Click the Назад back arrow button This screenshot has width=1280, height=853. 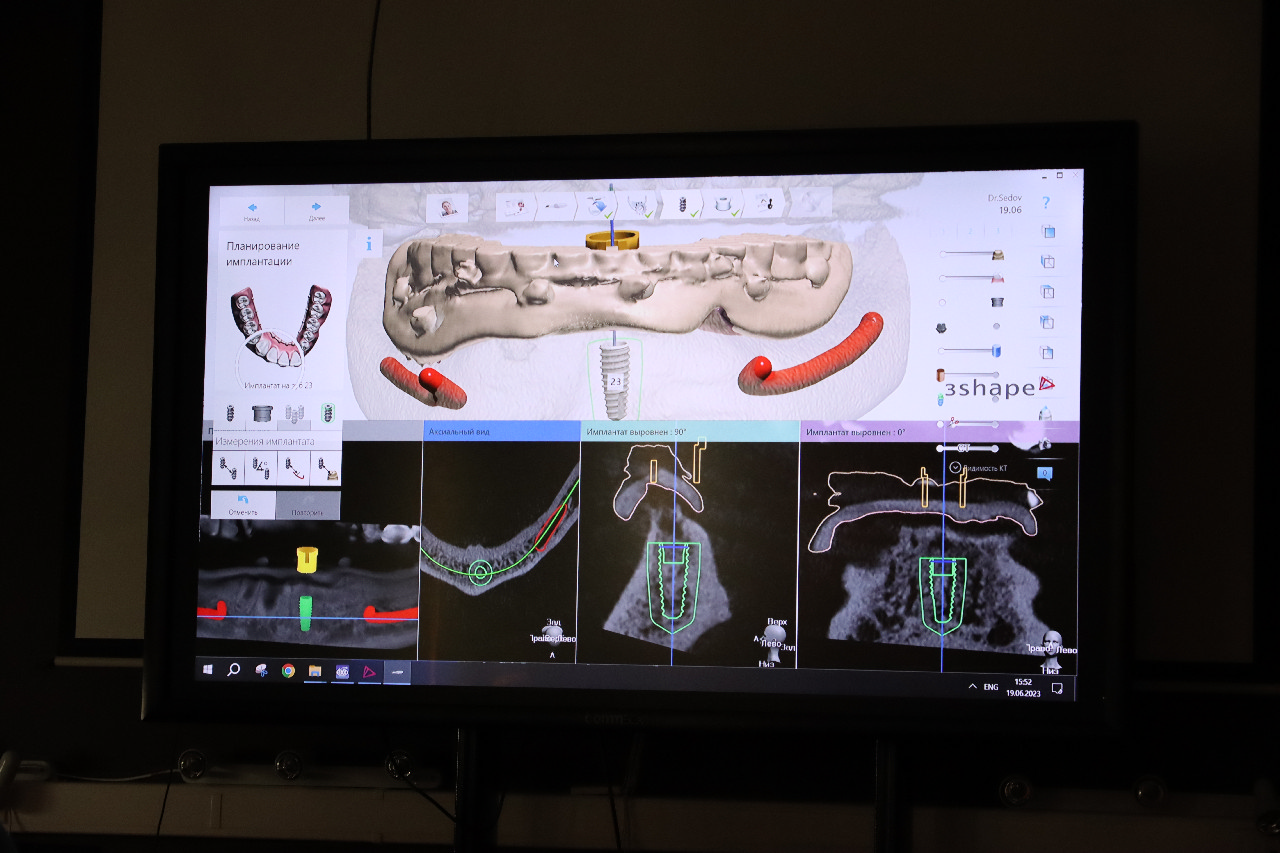[x=252, y=211]
